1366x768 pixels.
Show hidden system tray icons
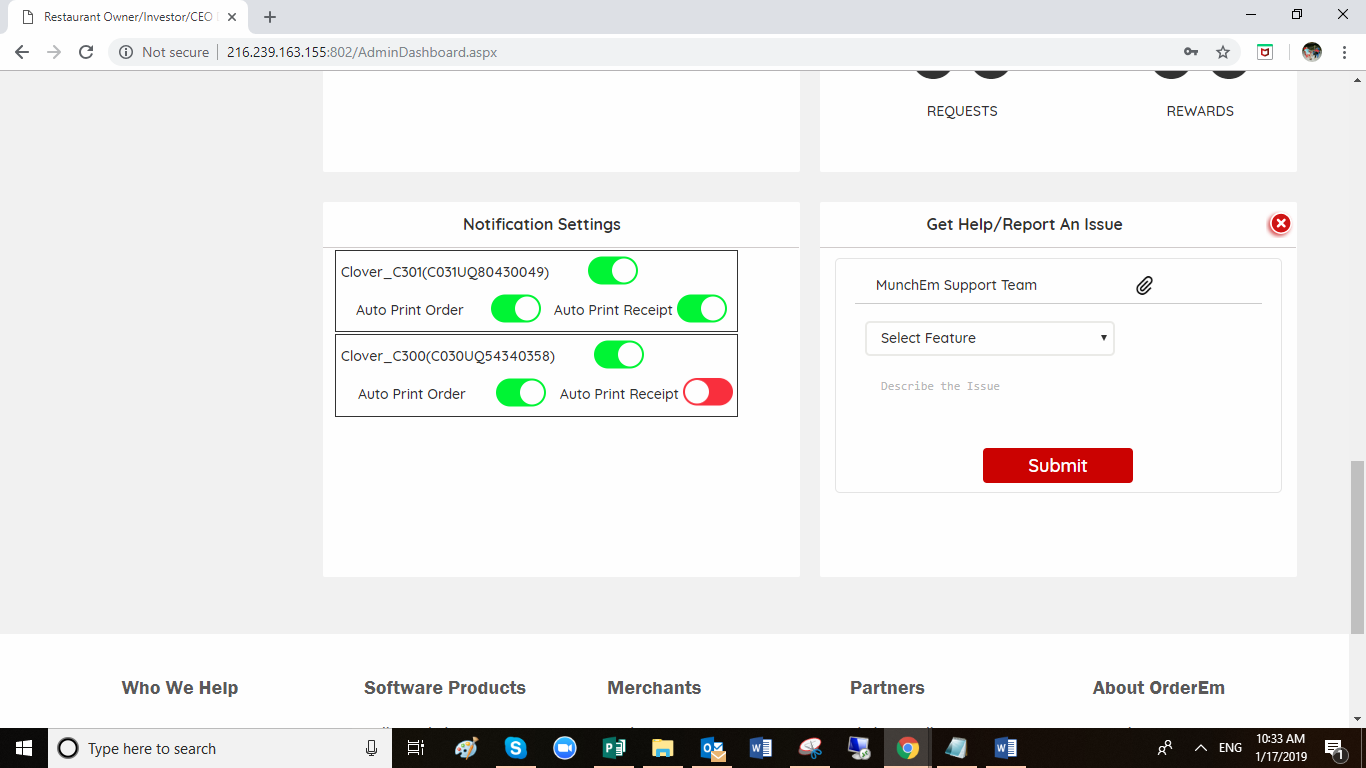coord(1200,748)
